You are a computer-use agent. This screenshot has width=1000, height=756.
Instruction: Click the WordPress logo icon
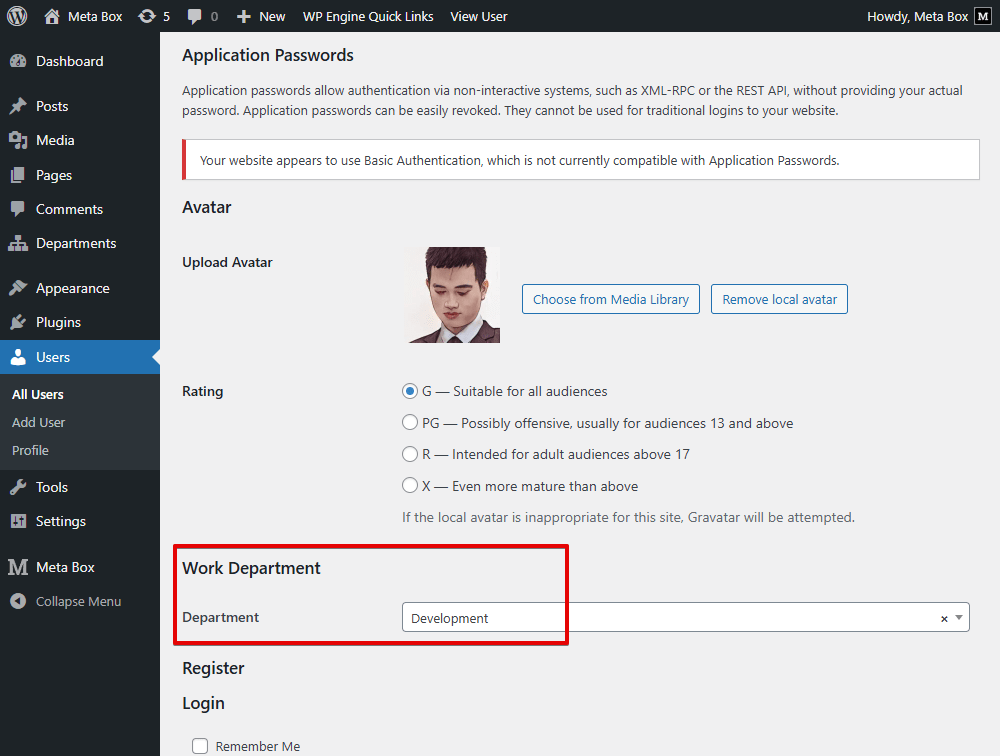click(x=17, y=16)
